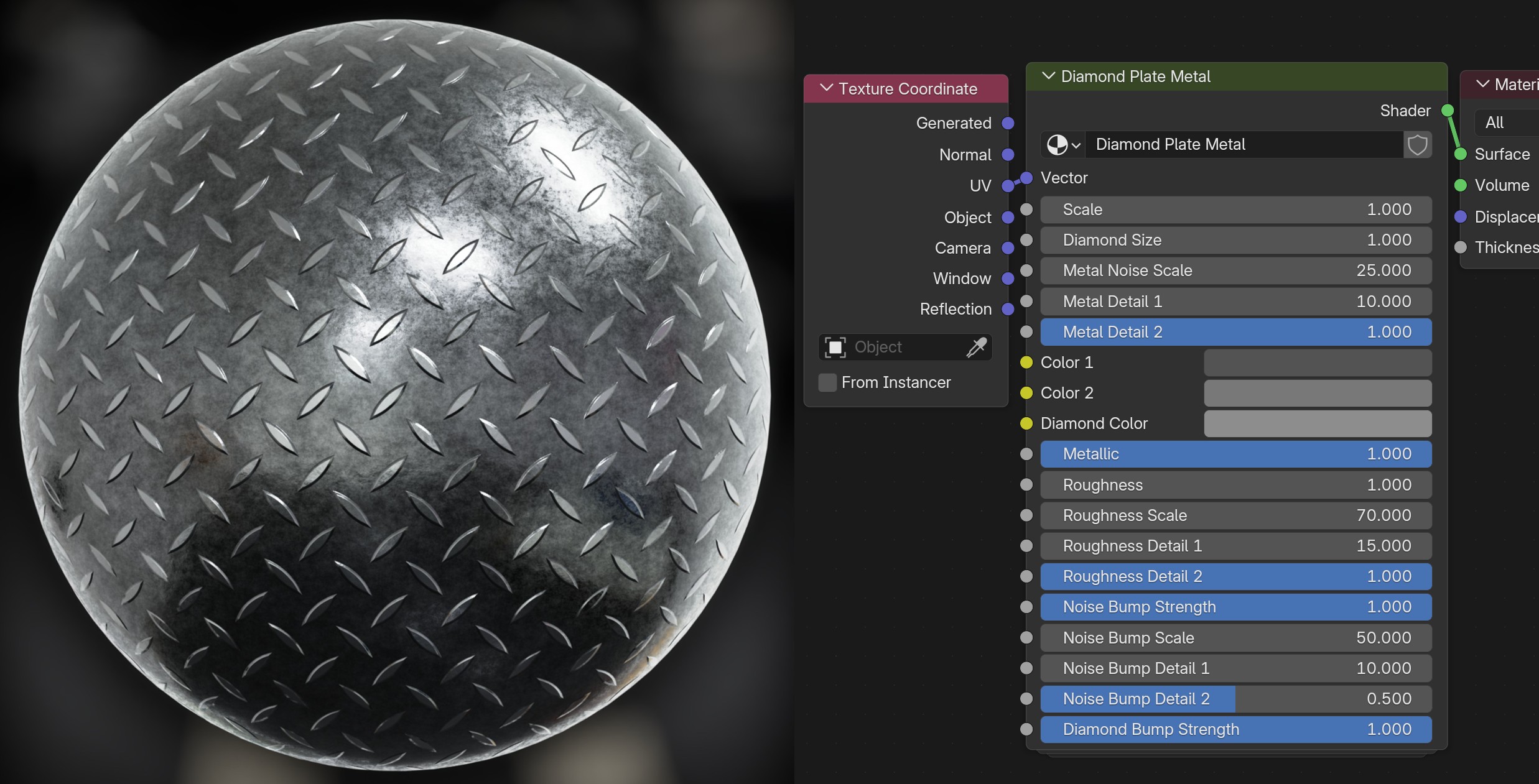
Task: Click the green Shader output socket
Action: [x=1447, y=111]
